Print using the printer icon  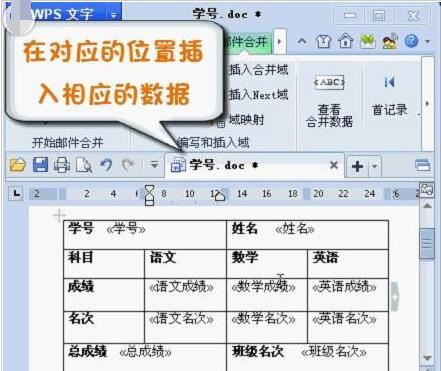tap(62, 165)
